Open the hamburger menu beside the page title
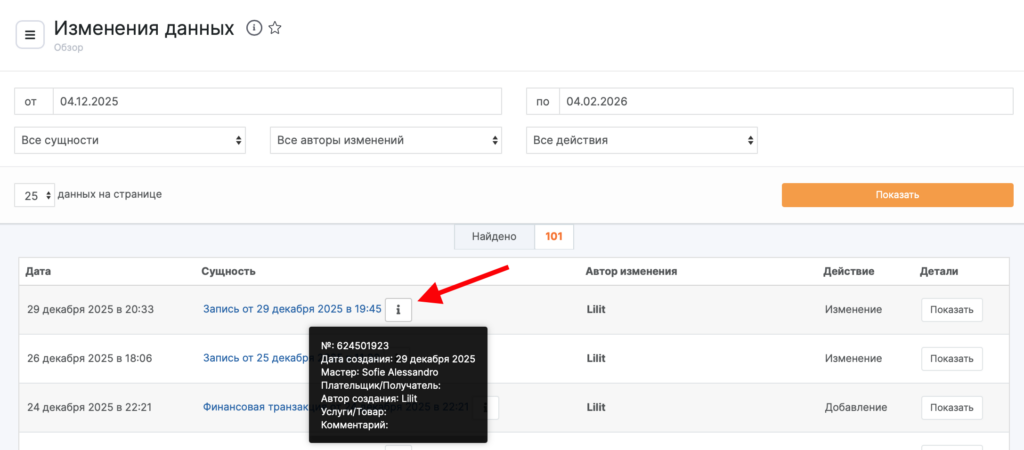The image size is (1024, 450). pyautogui.click(x=30, y=35)
